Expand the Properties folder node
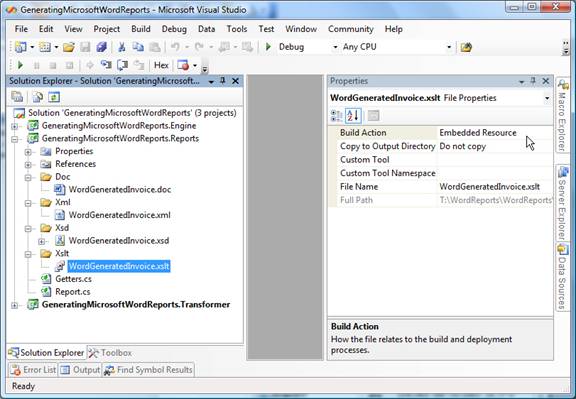The height and width of the screenshot is (399, 576). [28, 152]
